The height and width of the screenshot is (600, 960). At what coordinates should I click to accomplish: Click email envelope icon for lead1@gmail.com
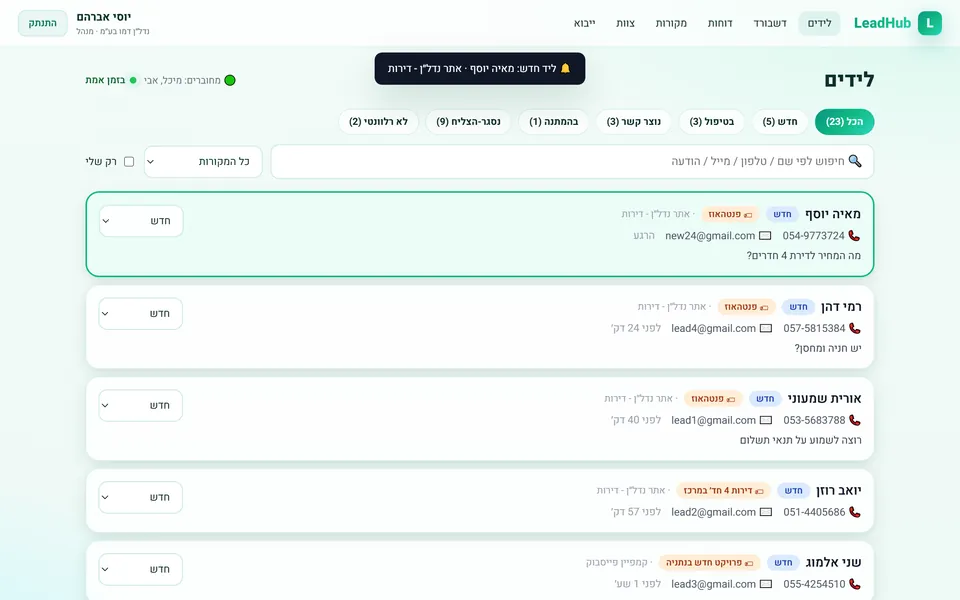tap(765, 420)
